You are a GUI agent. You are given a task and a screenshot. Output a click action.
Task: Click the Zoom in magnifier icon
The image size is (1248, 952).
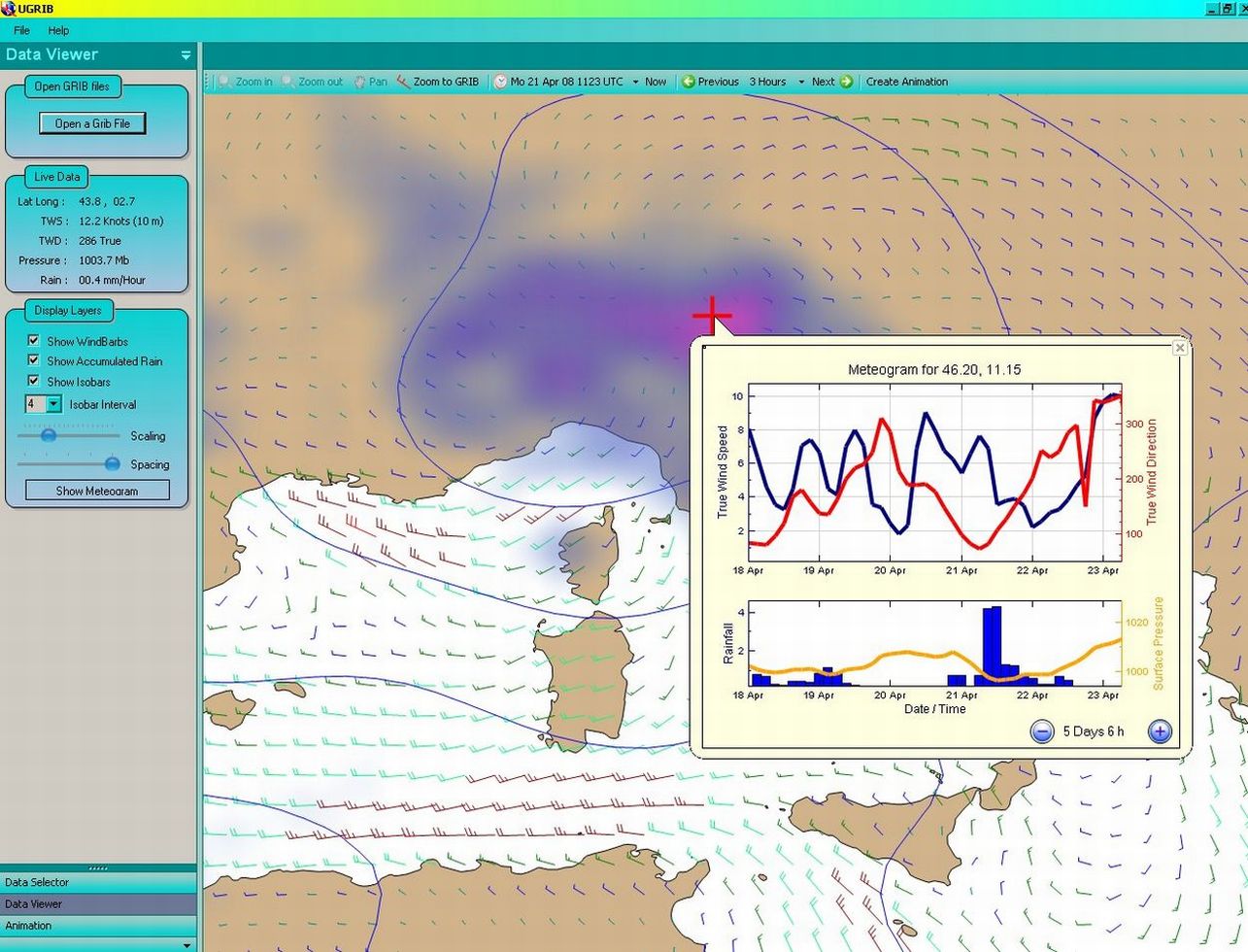(225, 82)
